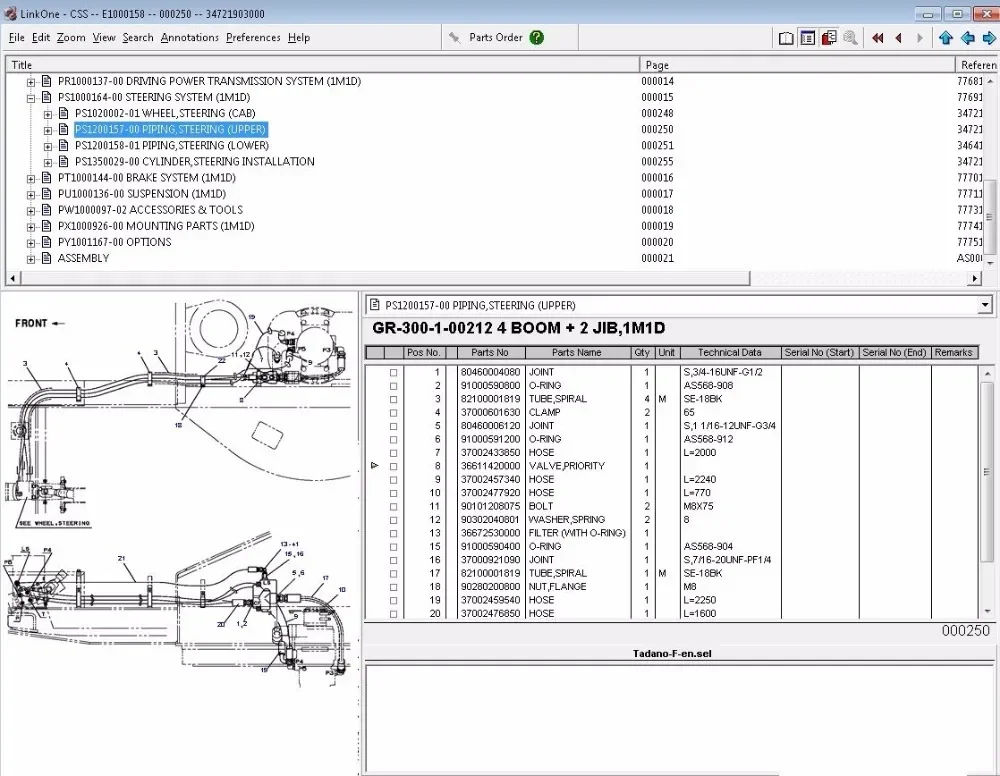Open the Annotations menu
The image size is (1000, 776).
click(189, 38)
